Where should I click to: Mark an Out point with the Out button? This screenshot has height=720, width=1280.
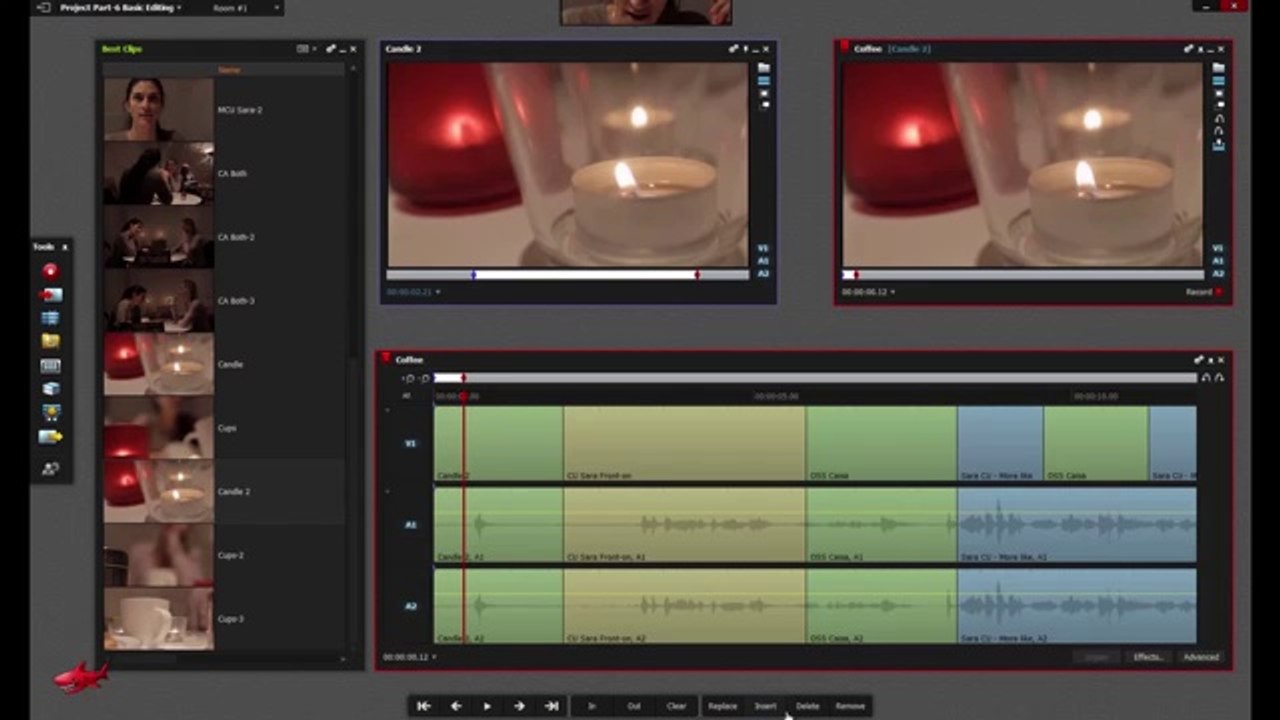tap(634, 706)
